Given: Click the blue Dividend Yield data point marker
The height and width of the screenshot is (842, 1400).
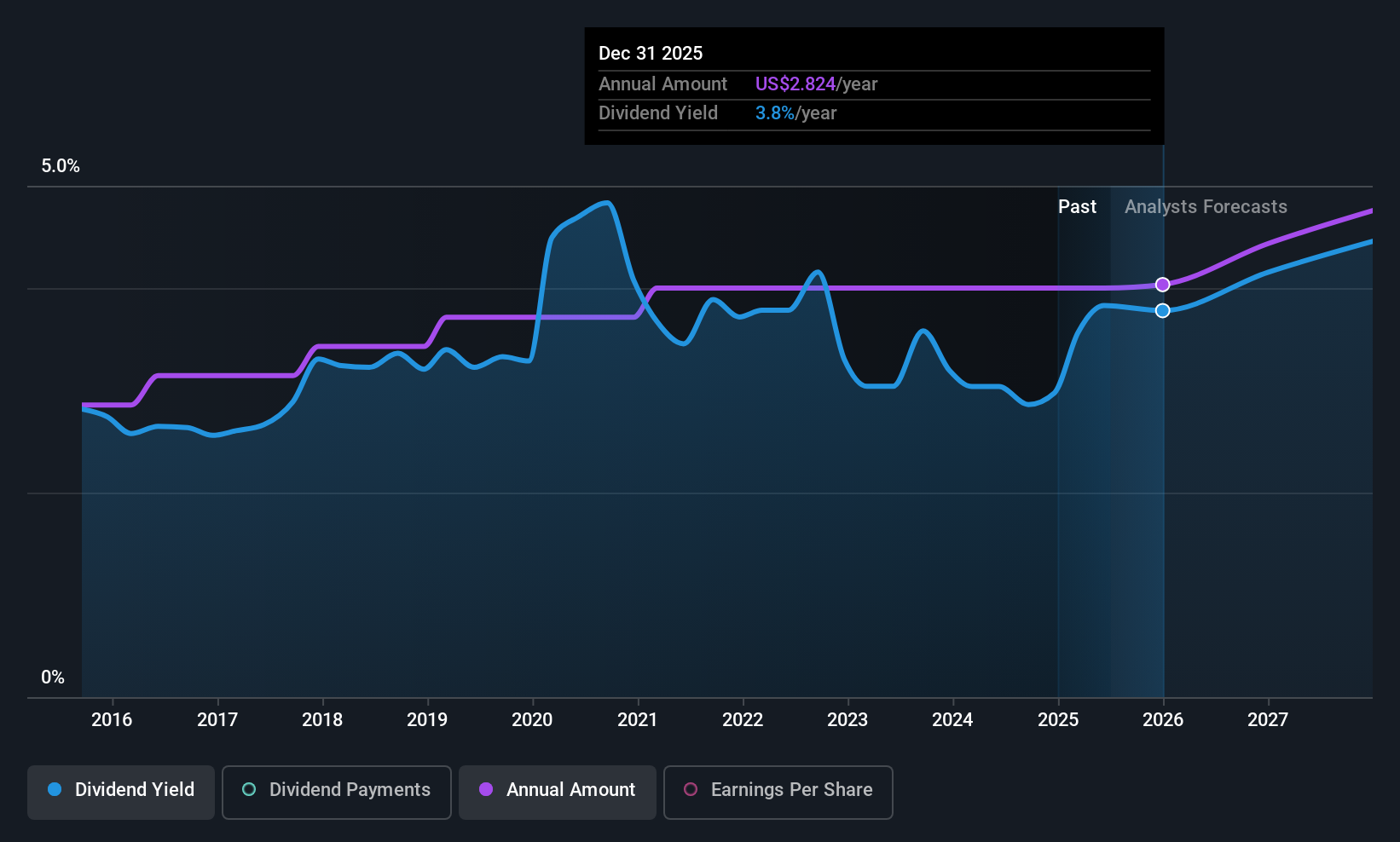Looking at the screenshot, I should 1162,310.
